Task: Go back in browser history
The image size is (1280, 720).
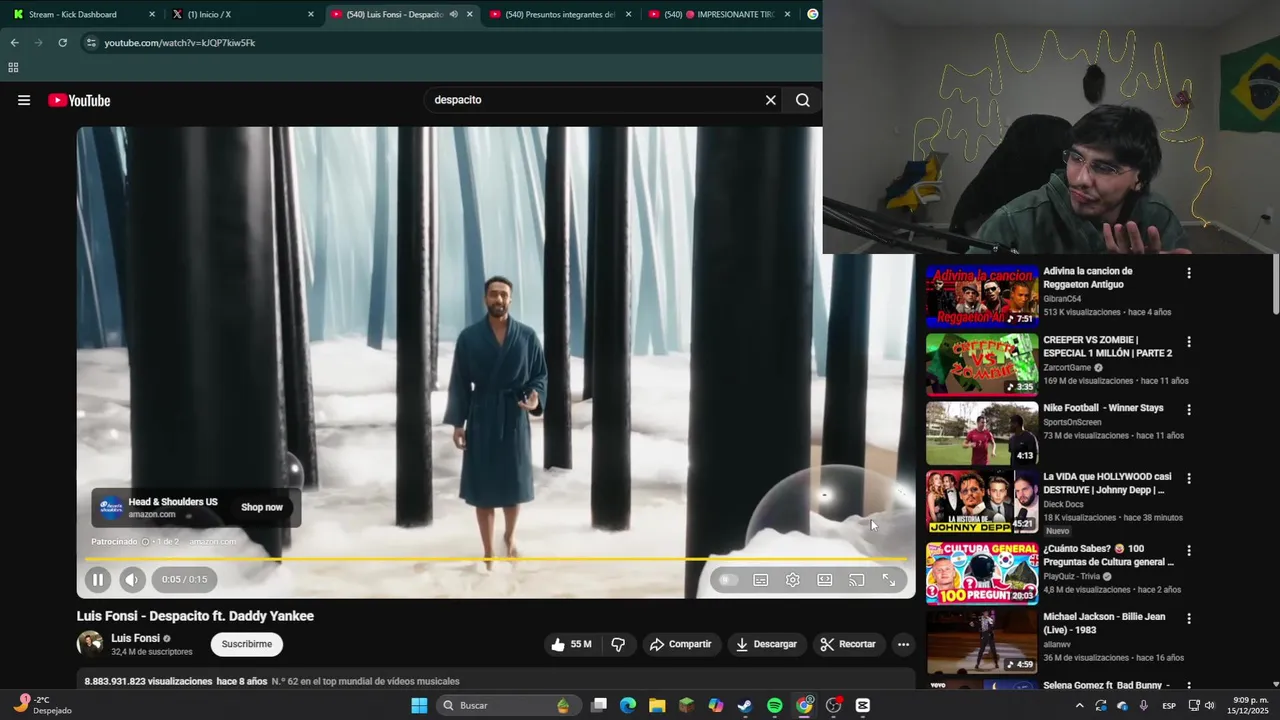Action: point(14,43)
